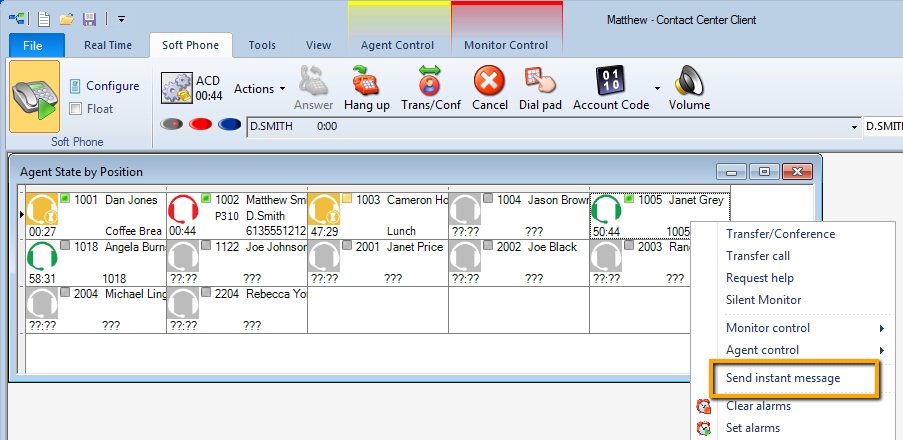Expand the Monitor control submenu
This screenshot has height=440, width=903.
pos(805,328)
